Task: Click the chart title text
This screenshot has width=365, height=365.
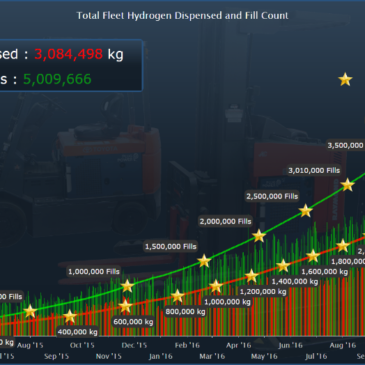Action: pos(182,15)
